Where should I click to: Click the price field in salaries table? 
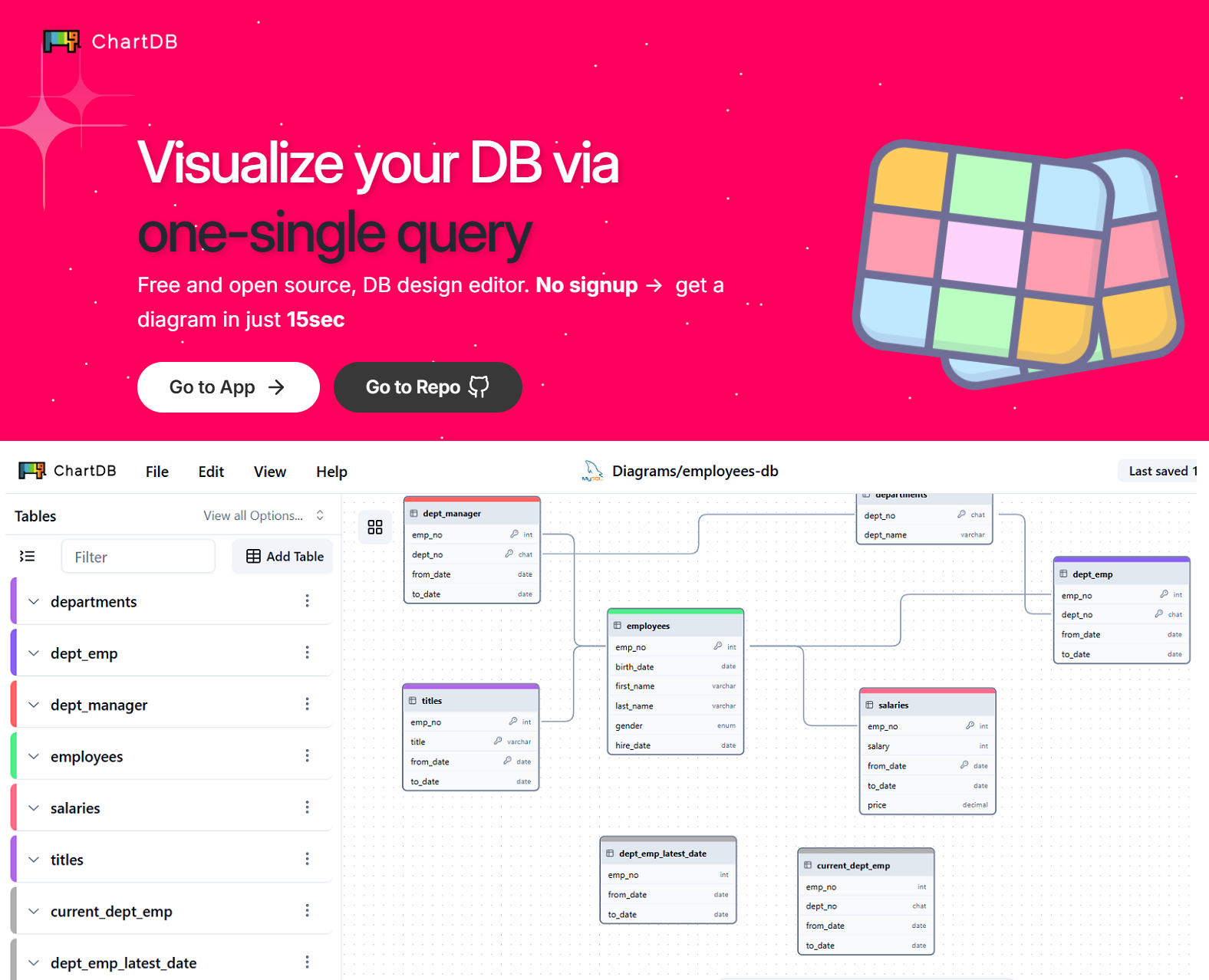(927, 804)
